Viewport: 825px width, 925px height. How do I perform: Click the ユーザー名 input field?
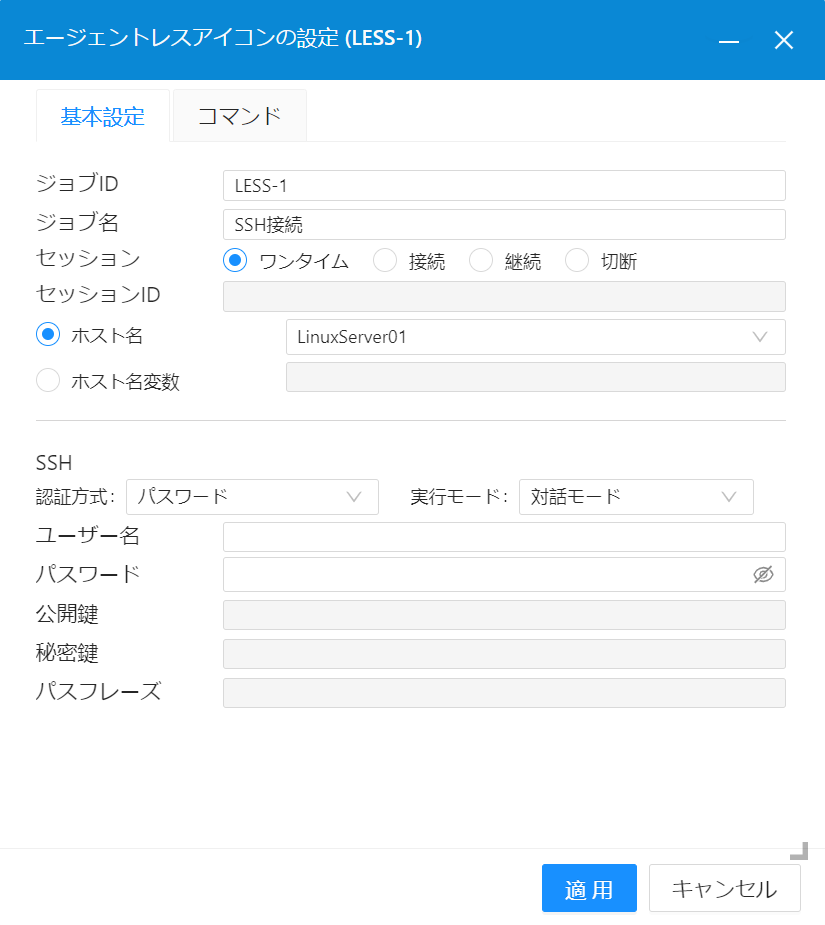[504, 536]
